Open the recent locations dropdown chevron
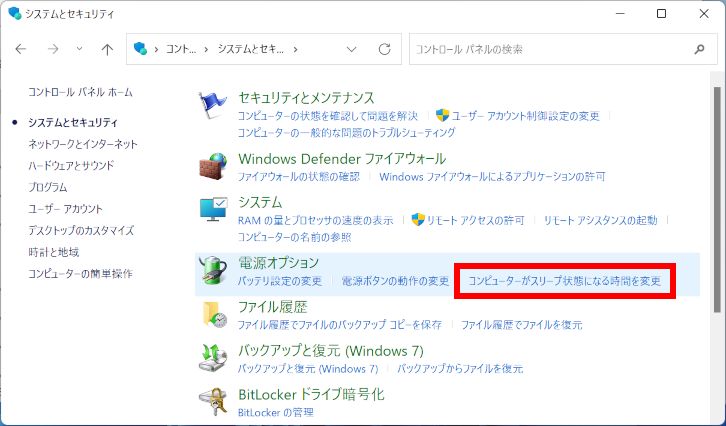Viewport: 726px width, 426px height. [x=79, y=49]
